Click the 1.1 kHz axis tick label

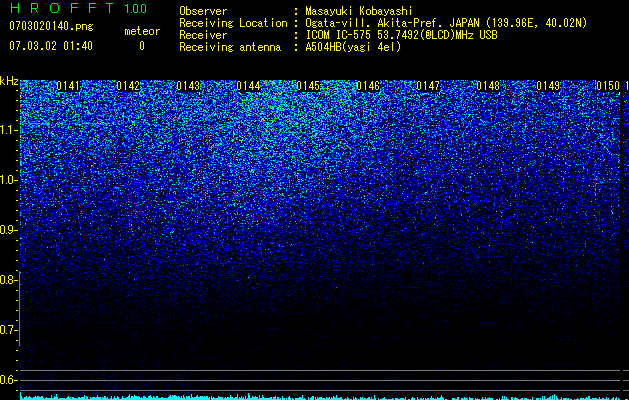pos(9,130)
